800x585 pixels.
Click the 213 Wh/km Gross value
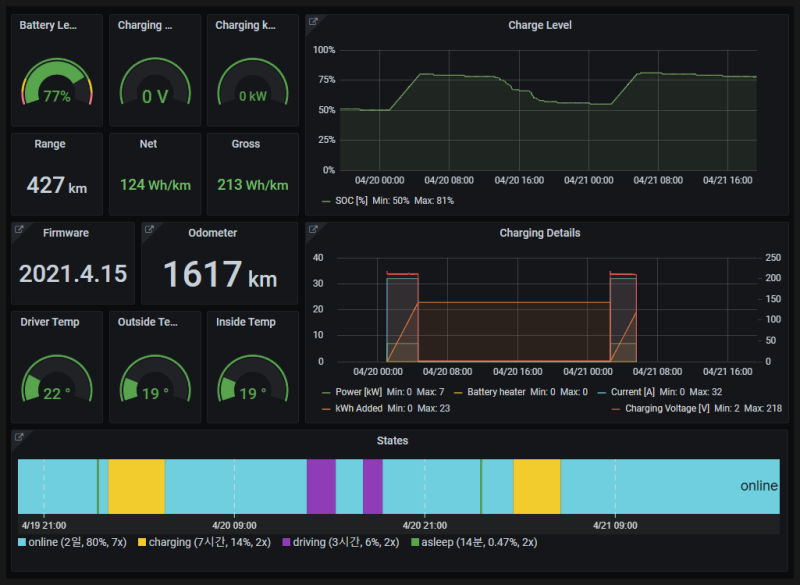pyautogui.click(x=253, y=185)
